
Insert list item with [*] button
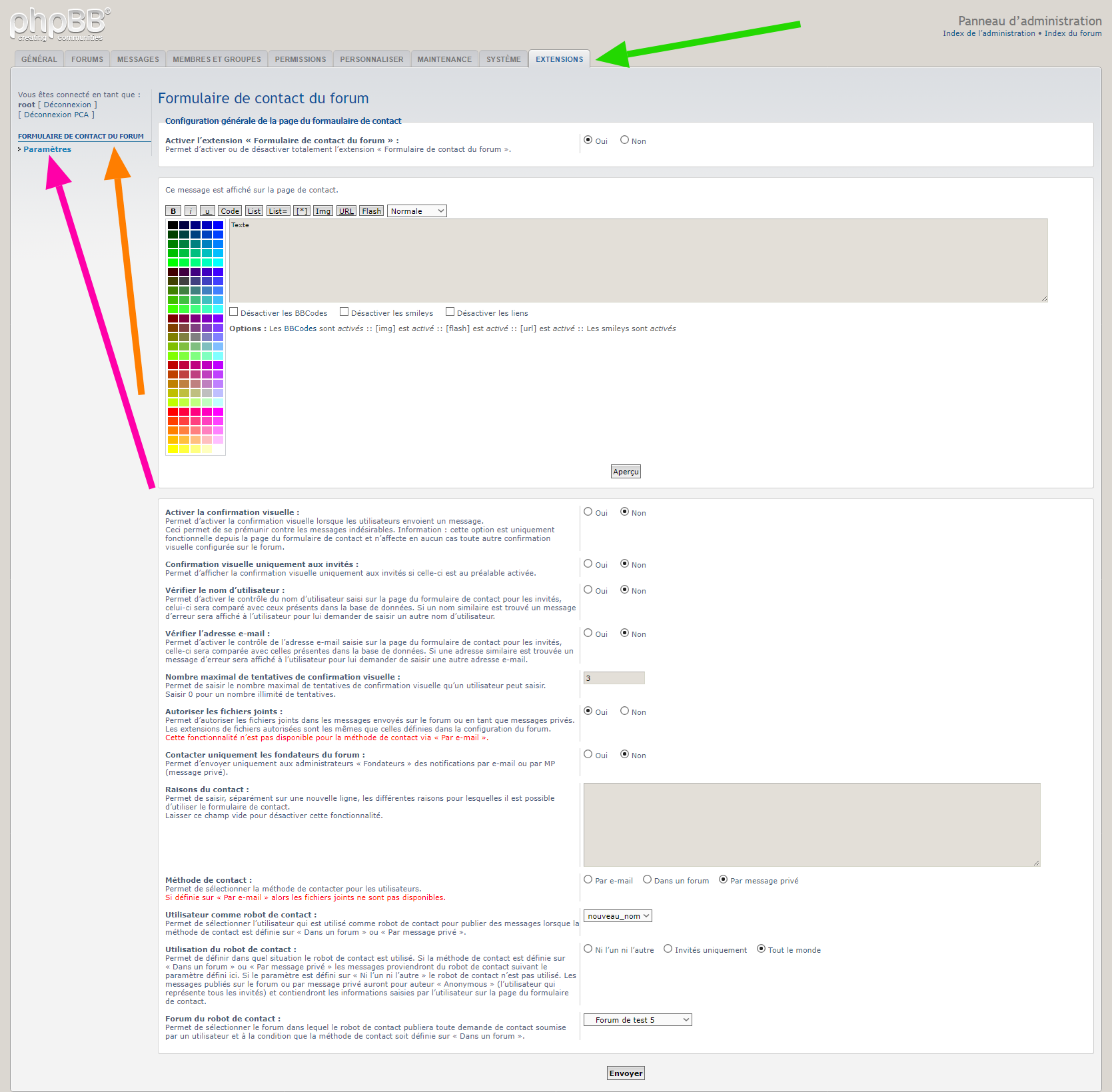click(x=302, y=211)
